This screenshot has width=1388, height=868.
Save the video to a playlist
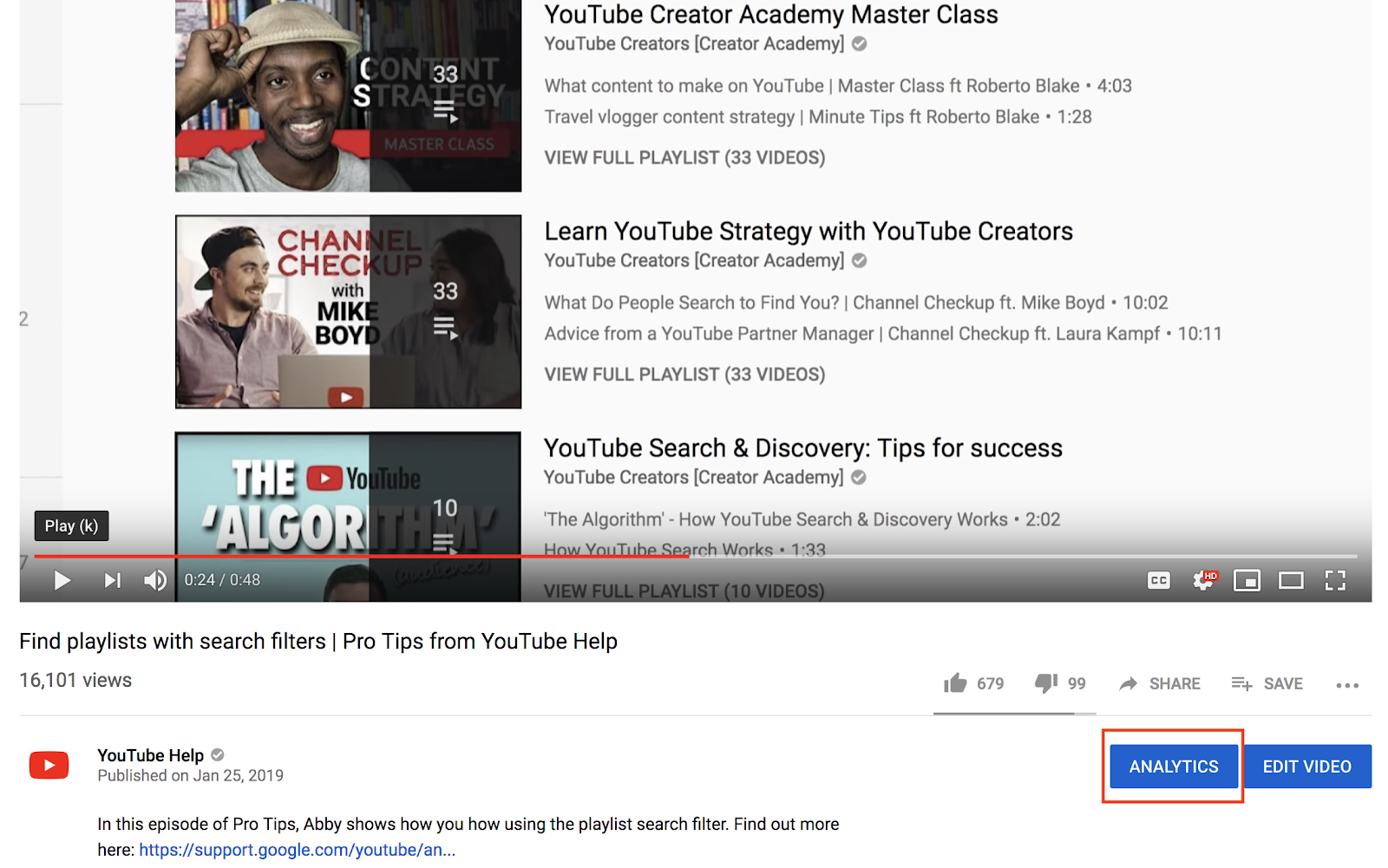coord(1267,683)
